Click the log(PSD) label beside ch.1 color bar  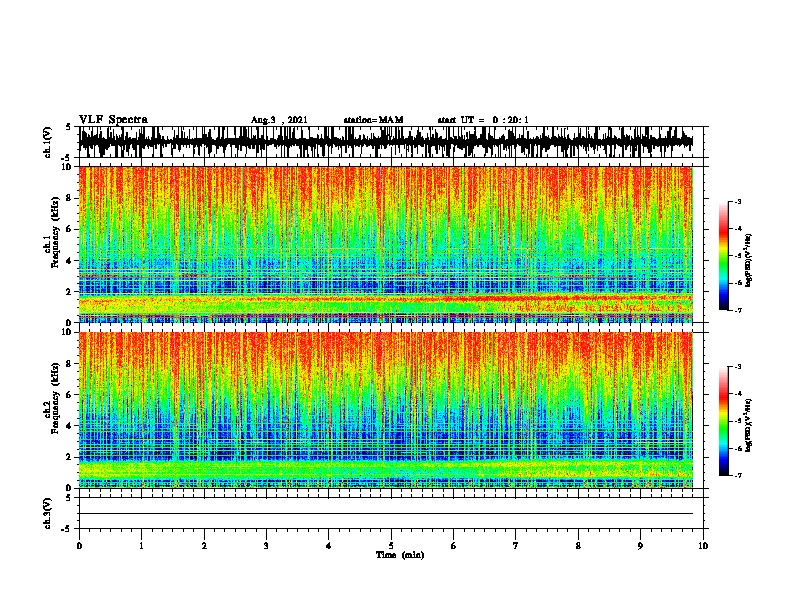pyautogui.click(x=749, y=261)
